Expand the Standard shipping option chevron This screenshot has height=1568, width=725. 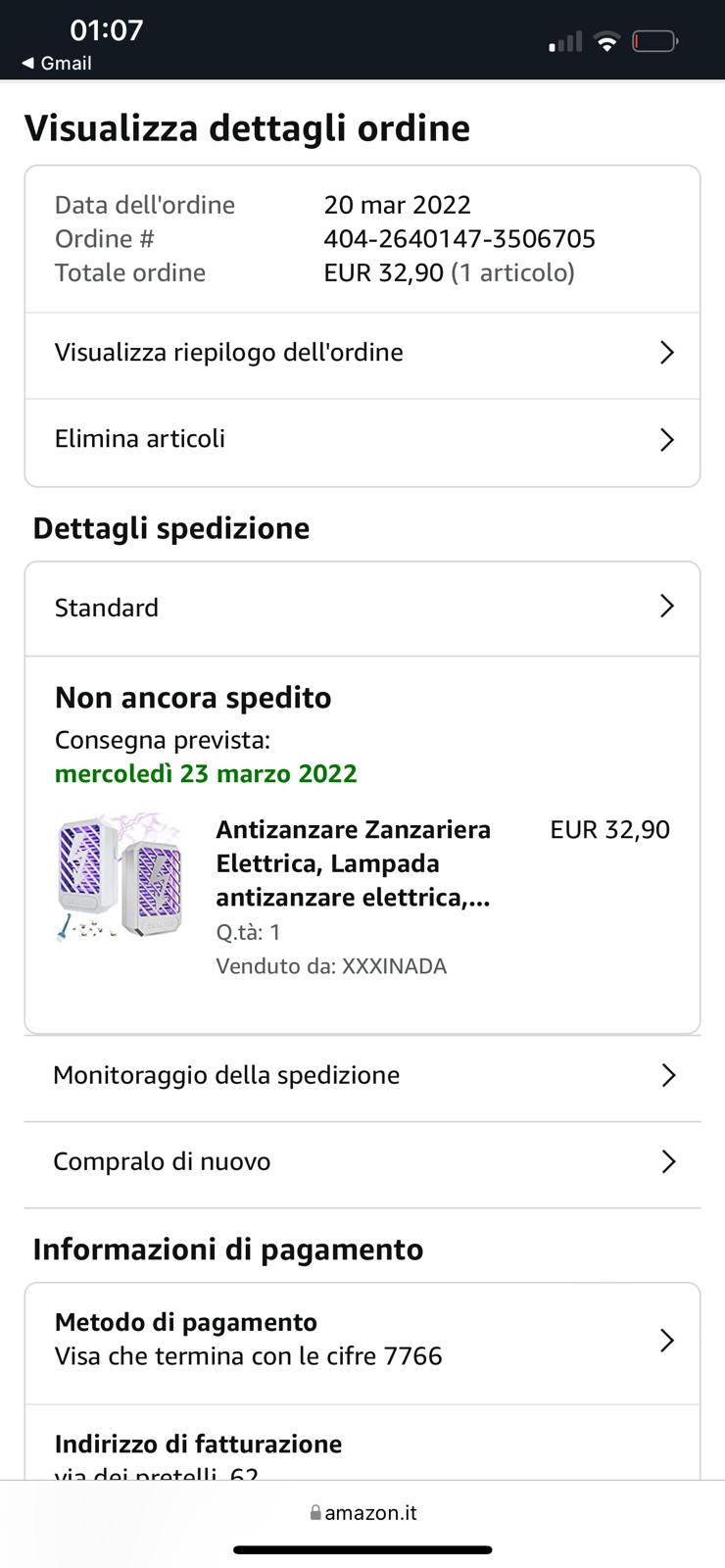click(667, 607)
